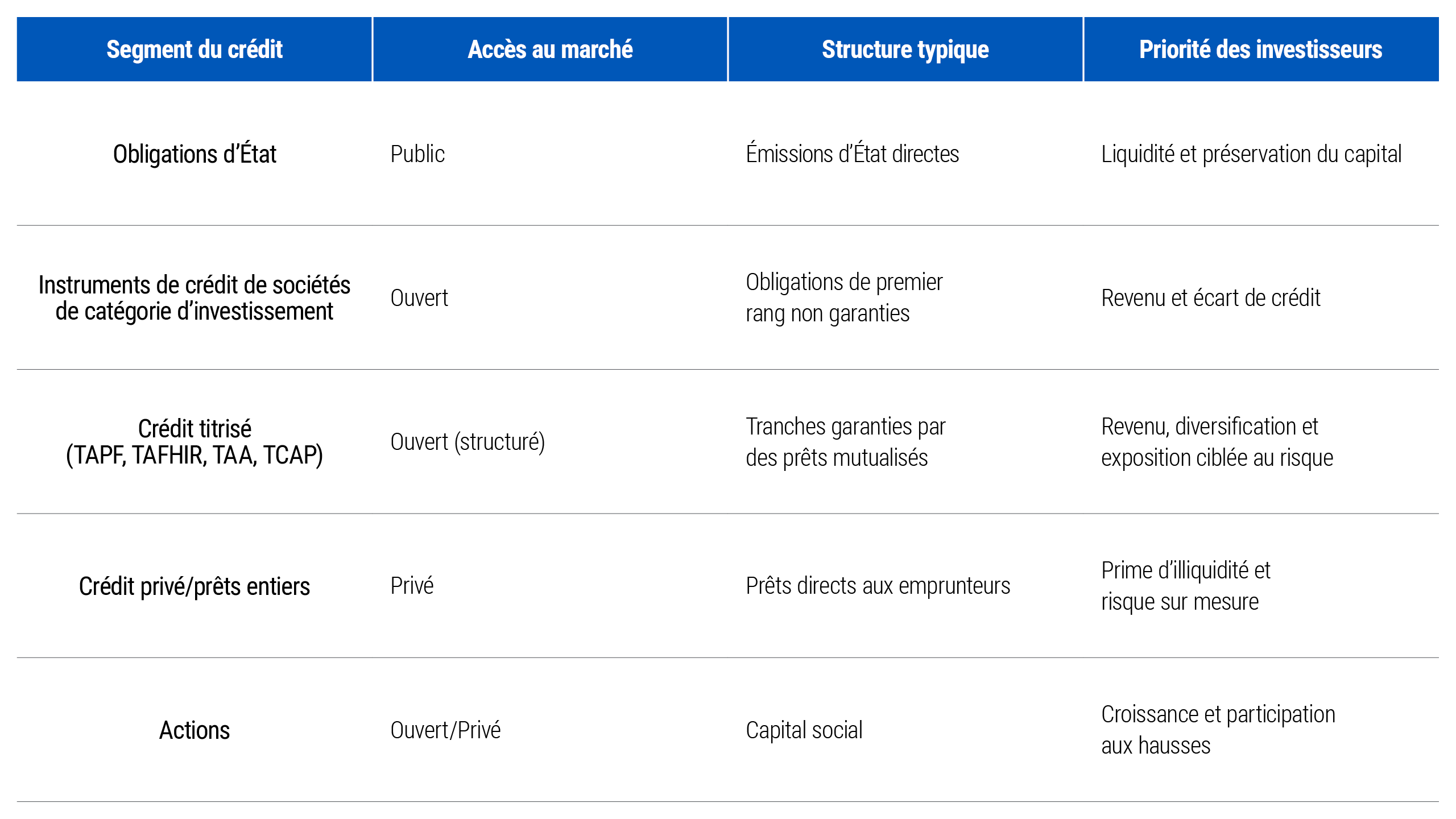The image size is (1456, 819).
Task: Select the 'Accès au marché' header cell
Action: point(550,49)
